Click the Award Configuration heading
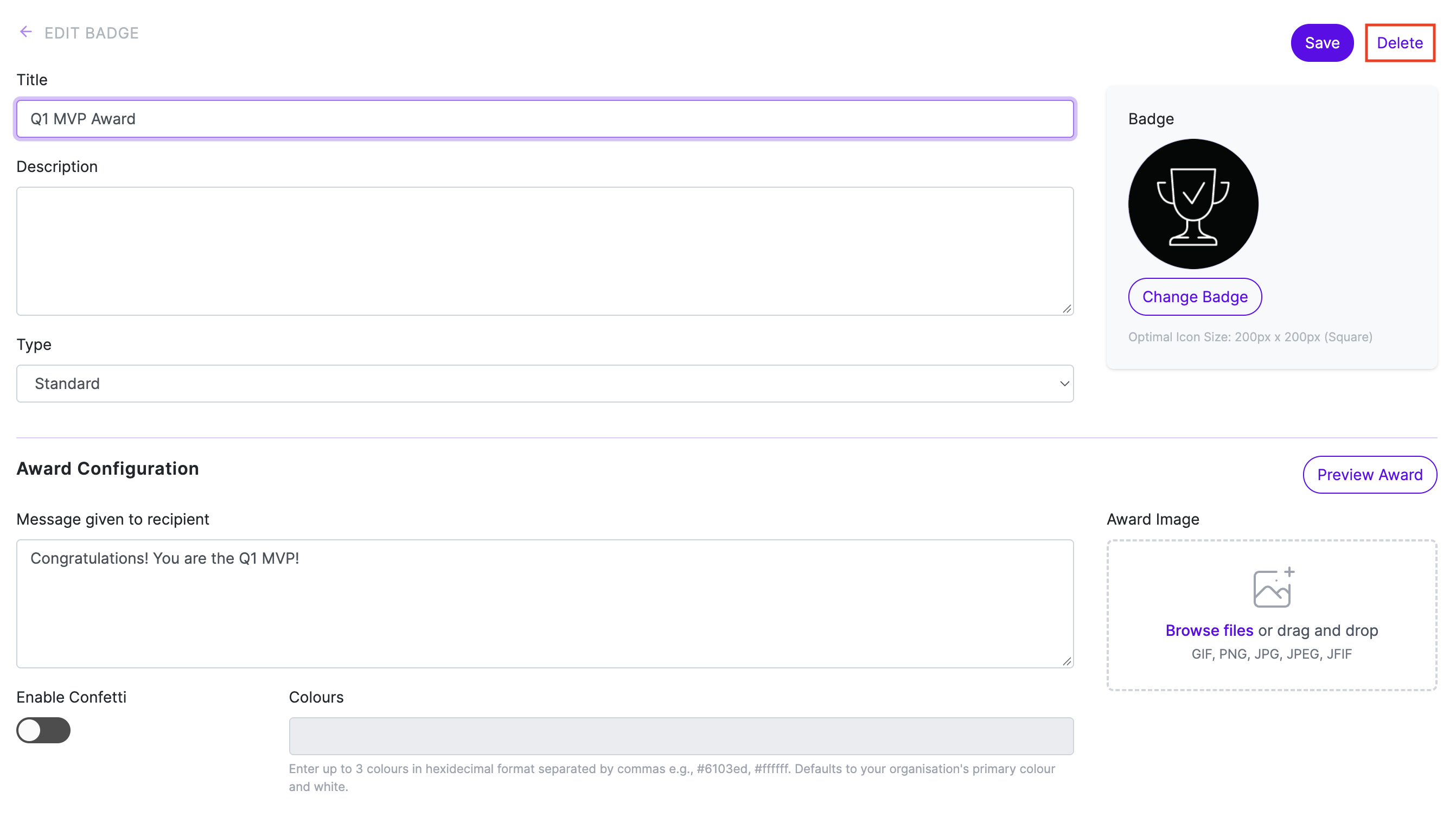 (107, 468)
